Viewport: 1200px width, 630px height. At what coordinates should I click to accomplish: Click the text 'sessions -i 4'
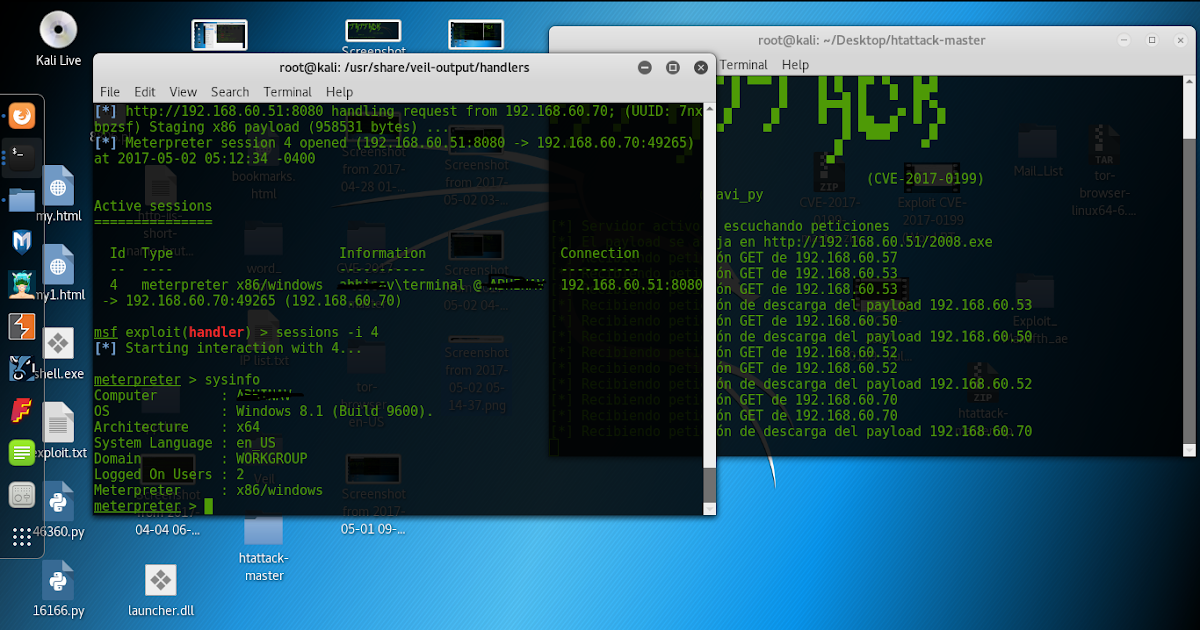[x=328, y=331]
